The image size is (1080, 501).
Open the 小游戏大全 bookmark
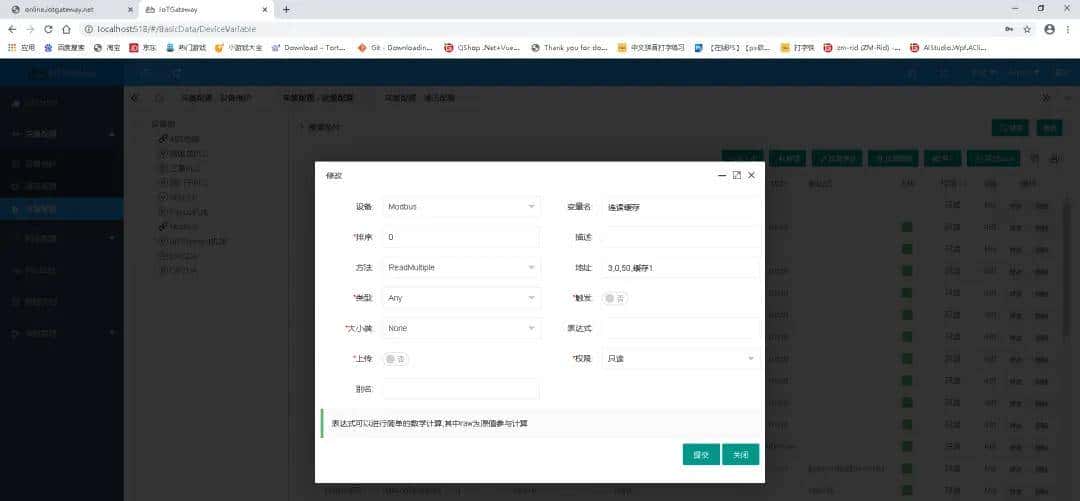238,48
